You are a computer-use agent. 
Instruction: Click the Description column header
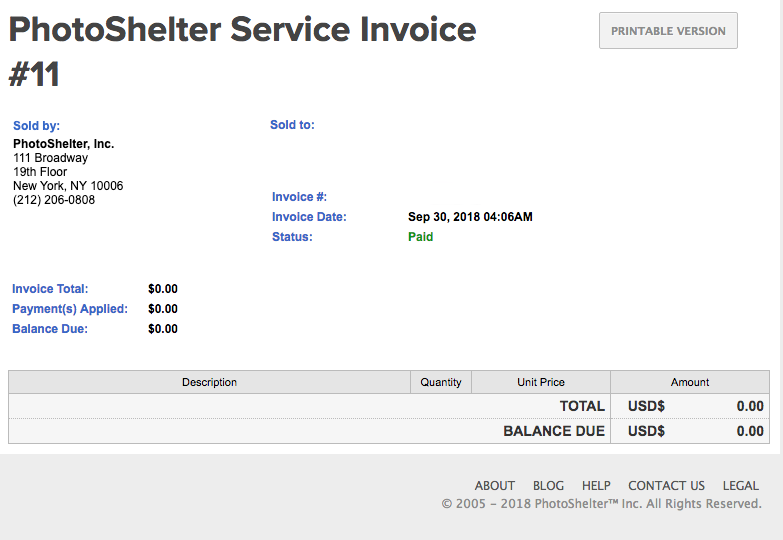tap(209, 382)
